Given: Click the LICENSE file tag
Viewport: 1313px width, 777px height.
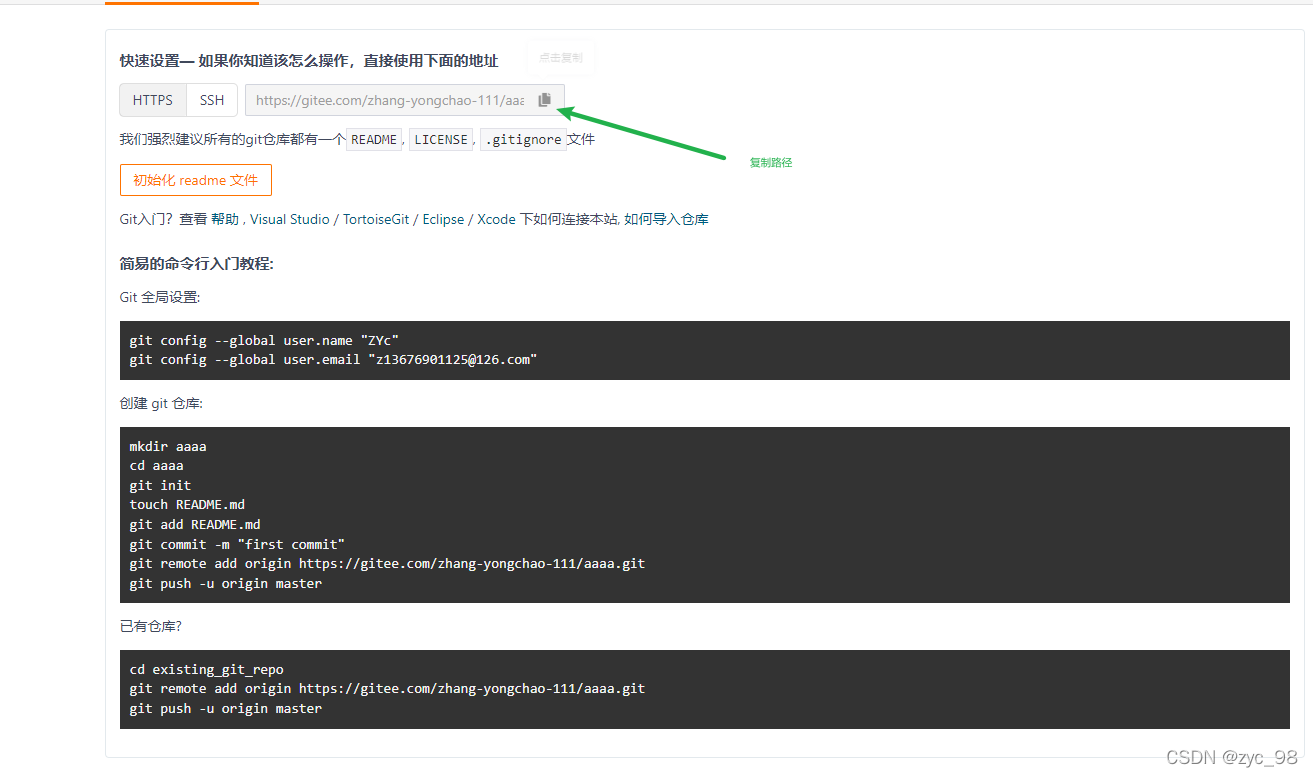Looking at the screenshot, I should 441,140.
